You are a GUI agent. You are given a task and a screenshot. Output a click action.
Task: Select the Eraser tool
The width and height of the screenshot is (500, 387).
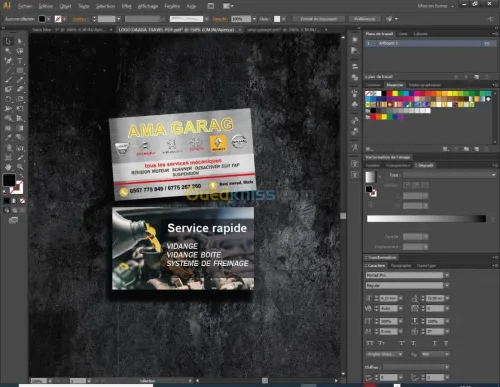pos(20,89)
